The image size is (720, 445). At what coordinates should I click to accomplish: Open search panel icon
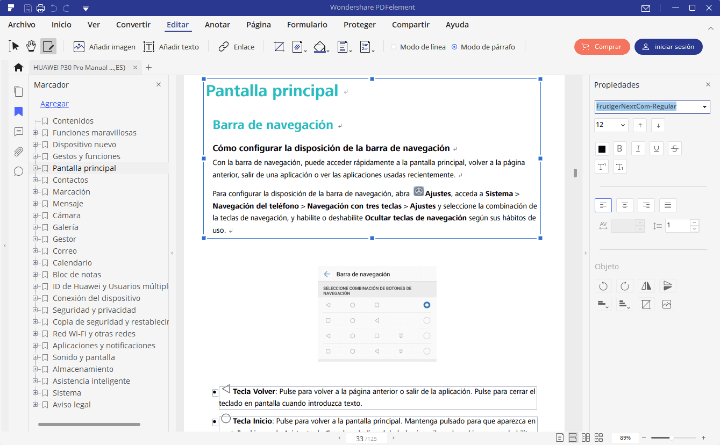click(x=18, y=172)
